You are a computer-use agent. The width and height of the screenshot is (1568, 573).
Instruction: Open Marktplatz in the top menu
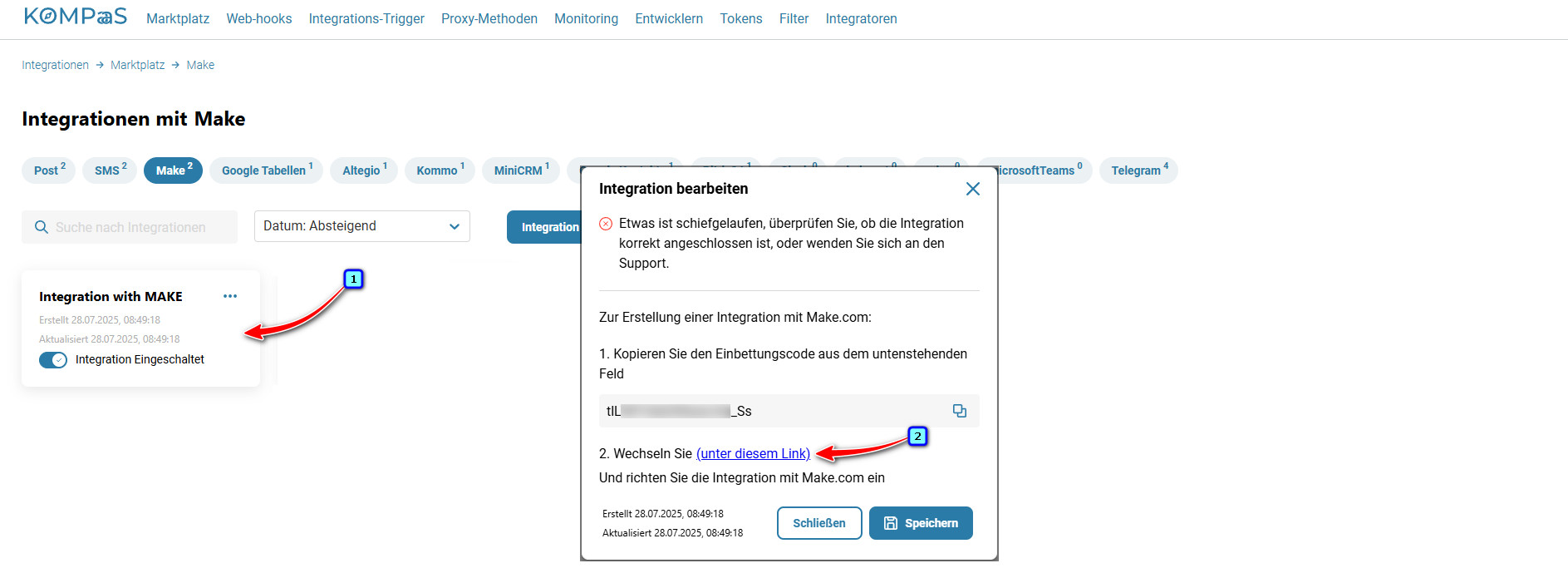pos(178,18)
